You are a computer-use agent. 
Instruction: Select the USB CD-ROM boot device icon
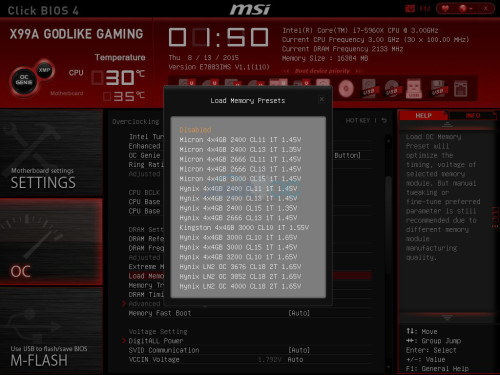click(392, 89)
